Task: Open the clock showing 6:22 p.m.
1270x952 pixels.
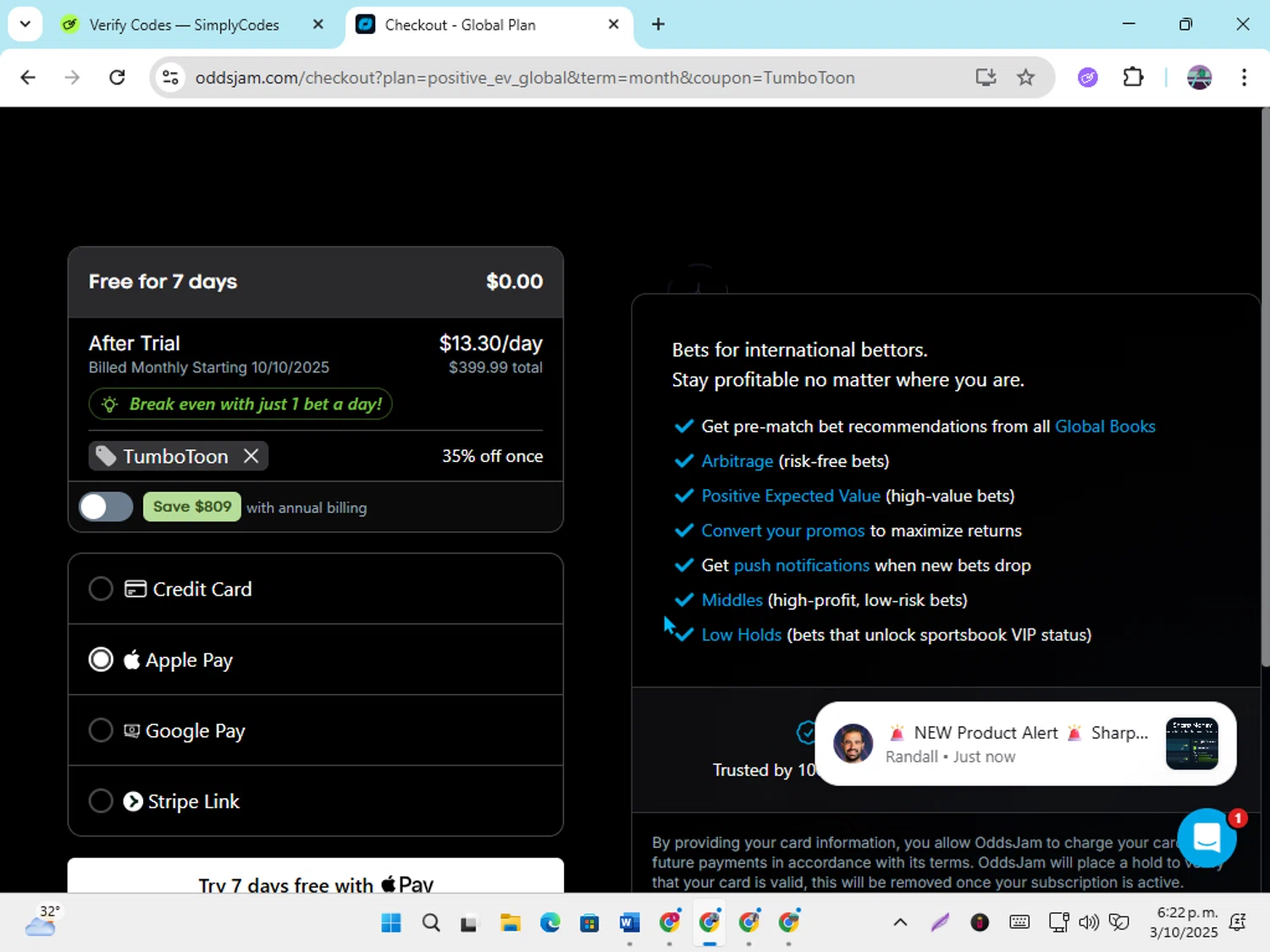Action: 1184,922
